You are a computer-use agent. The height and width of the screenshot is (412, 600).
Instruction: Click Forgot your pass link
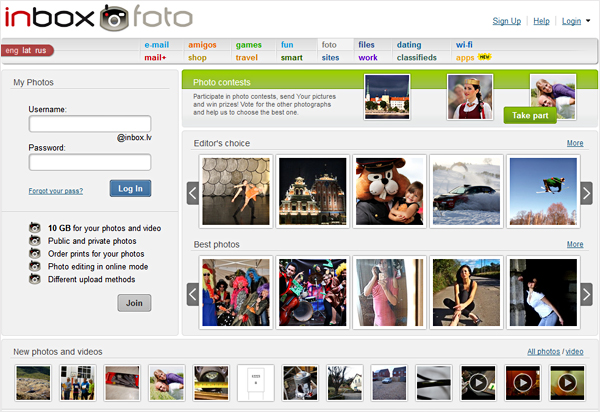tap(55, 190)
